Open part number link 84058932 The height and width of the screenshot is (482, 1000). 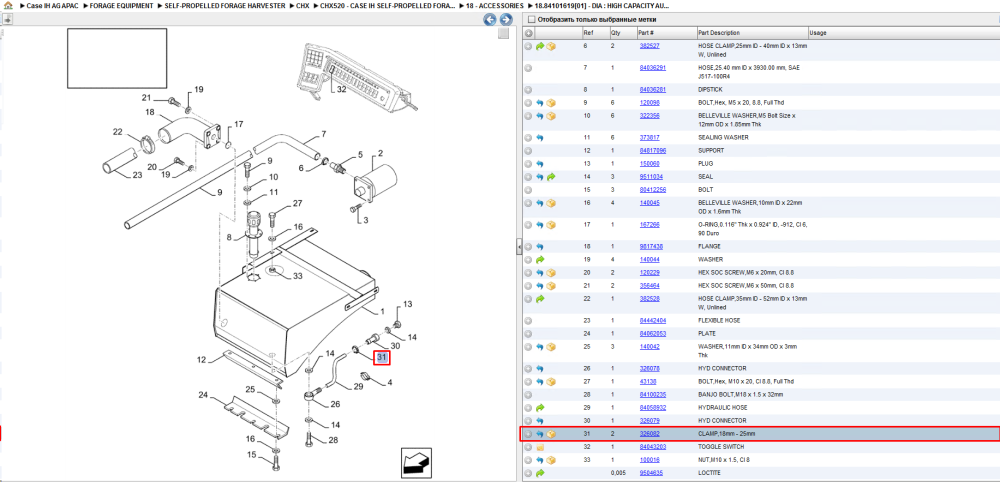(652, 407)
